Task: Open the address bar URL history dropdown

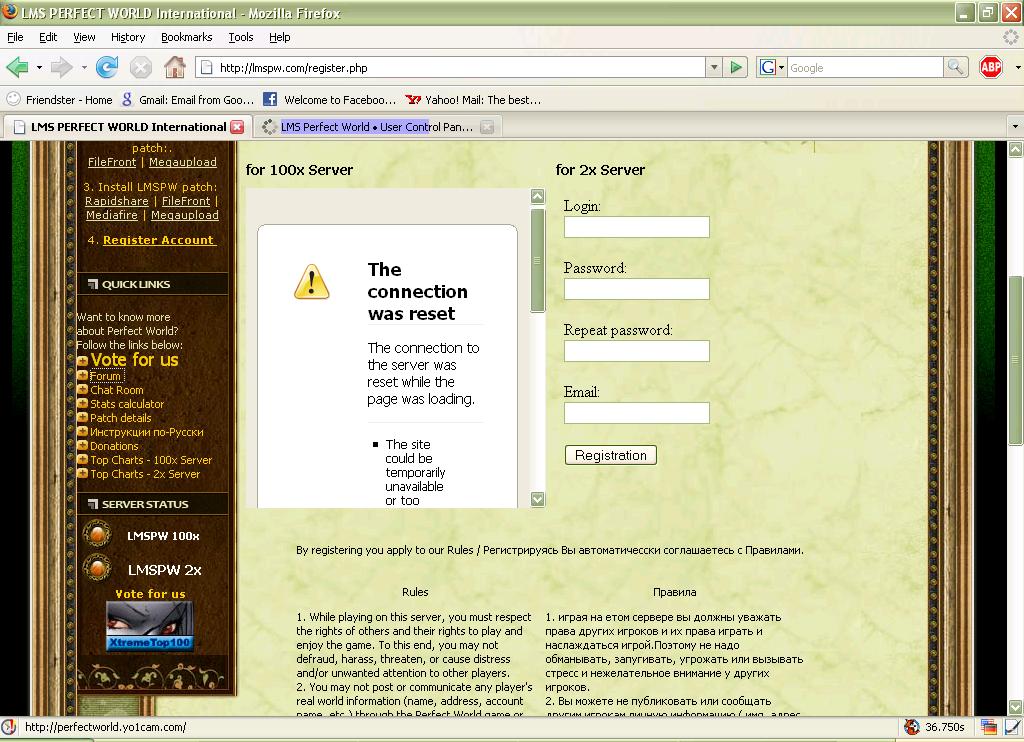Action: click(x=714, y=68)
